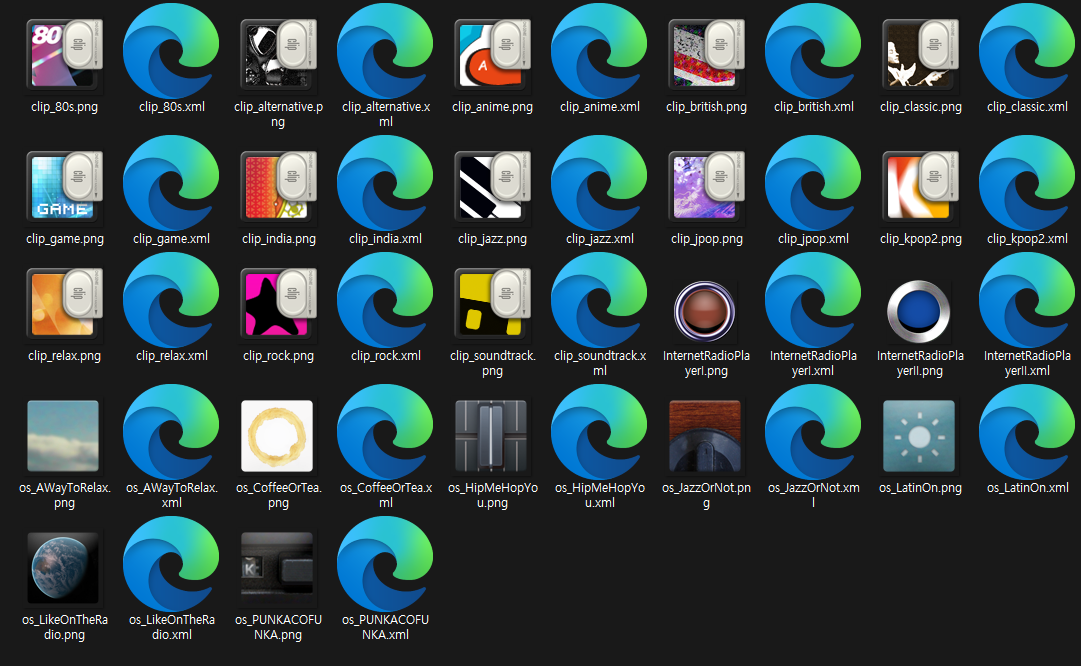
Task: Select the os_LatinOn.png sun thumbnail
Action: 919,436
